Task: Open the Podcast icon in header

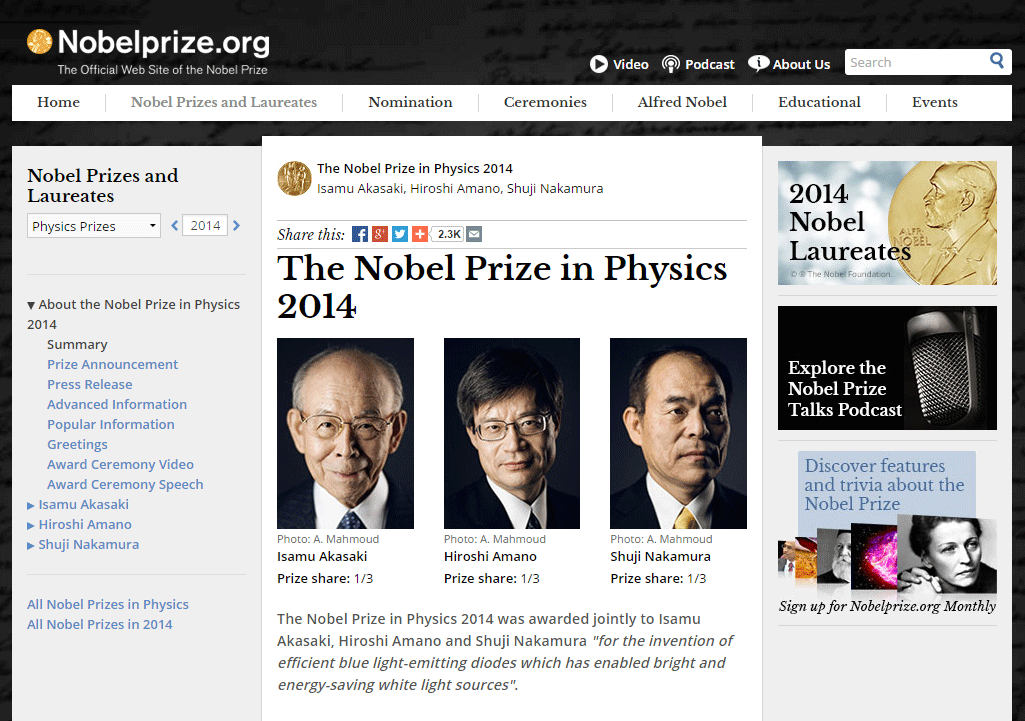Action: coord(671,64)
